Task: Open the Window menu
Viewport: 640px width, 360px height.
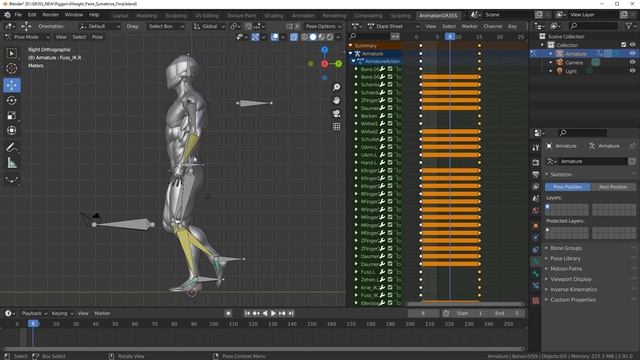Action: coord(74,15)
